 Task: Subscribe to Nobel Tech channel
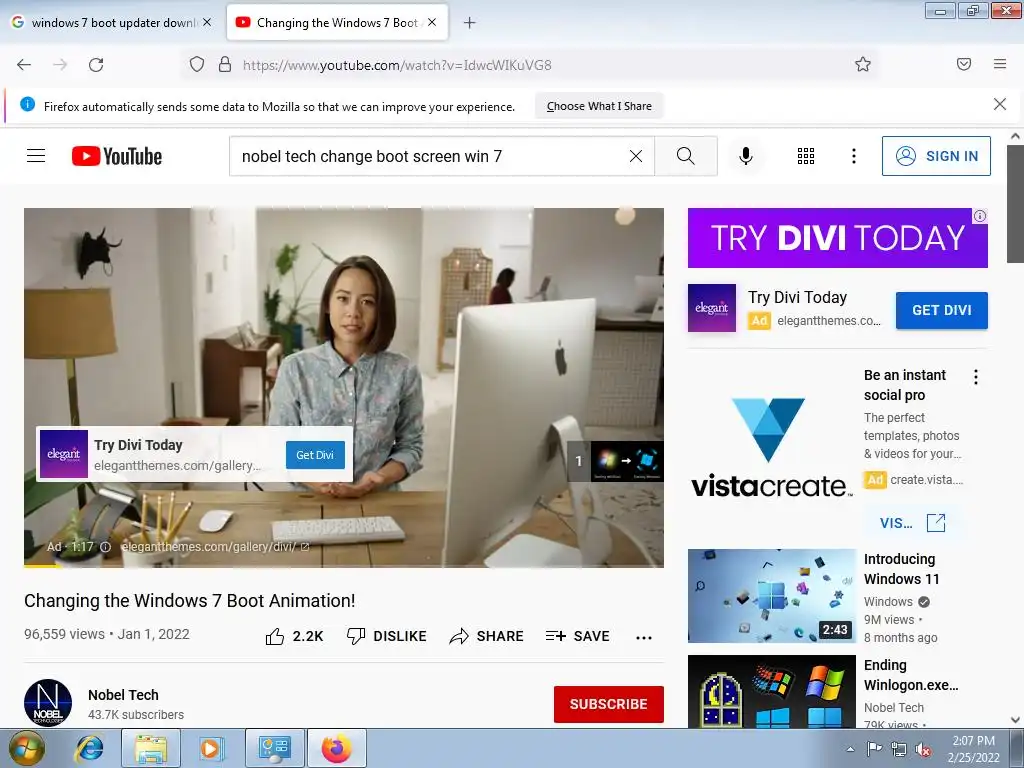tap(609, 704)
